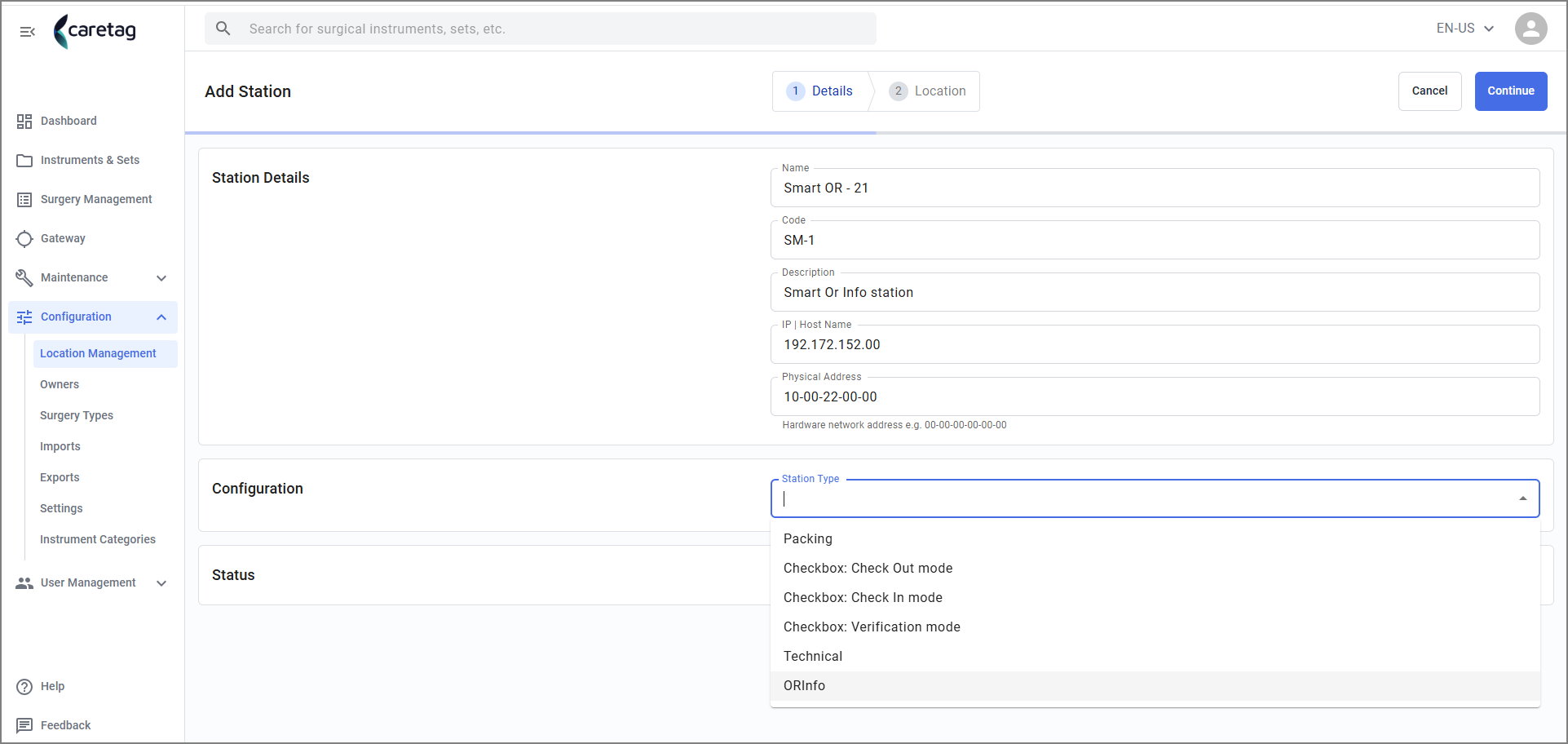1568x744 pixels.
Task: Collapse the sidebar with the menu icon
Action: coord(27,31)
